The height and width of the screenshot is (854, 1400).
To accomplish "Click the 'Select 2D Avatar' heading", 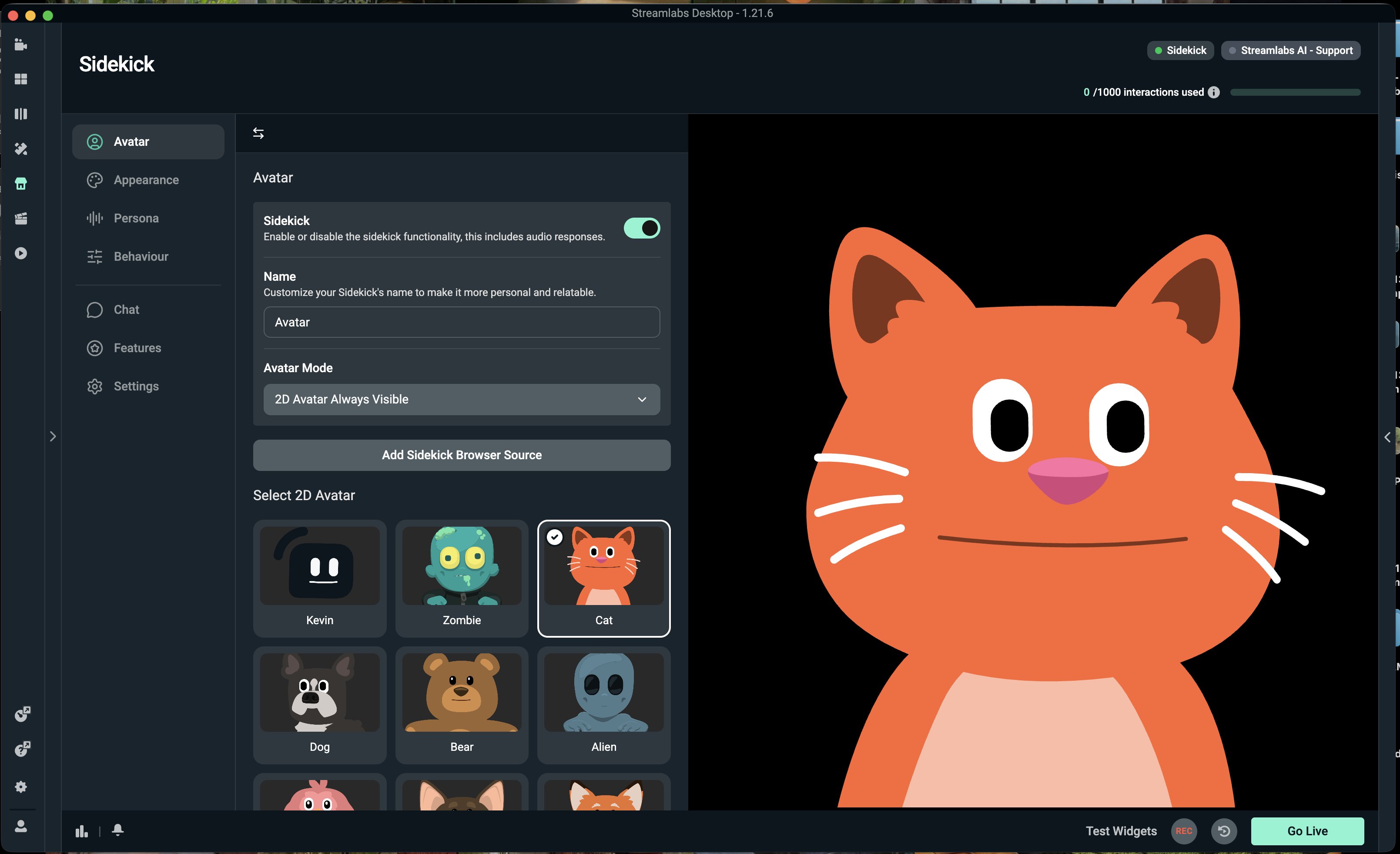I will pos(304,495).
